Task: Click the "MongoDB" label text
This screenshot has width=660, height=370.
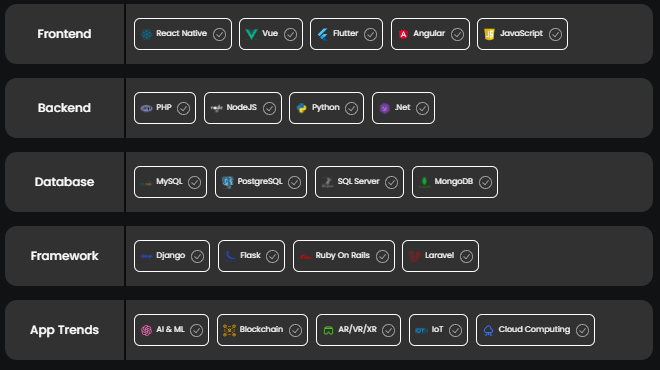Action: tap(454, 181)
